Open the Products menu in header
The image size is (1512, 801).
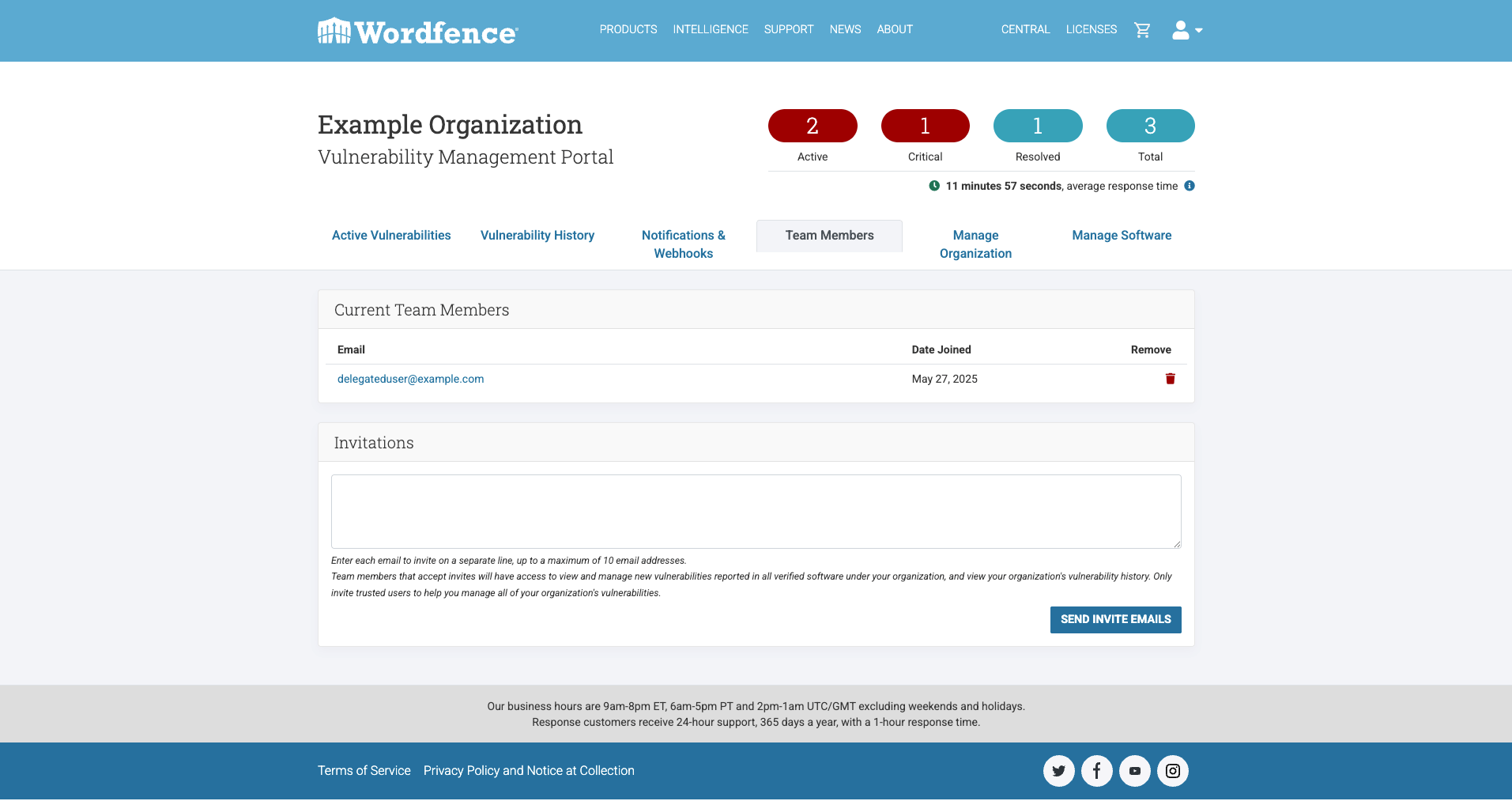tap(628, 29)
